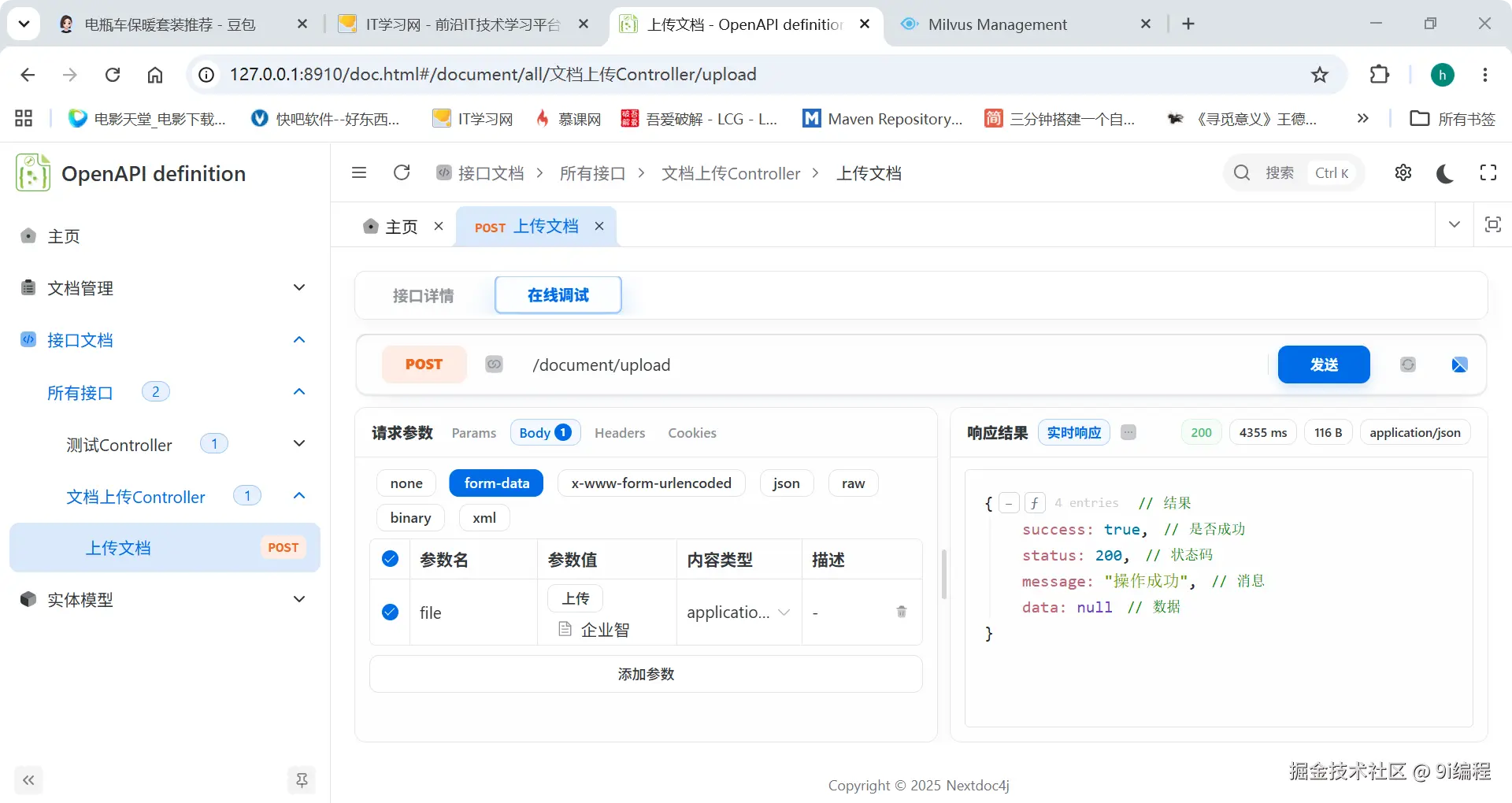1512x803 pixels.
Task: Open Params request tab
Action: point(474,433)
